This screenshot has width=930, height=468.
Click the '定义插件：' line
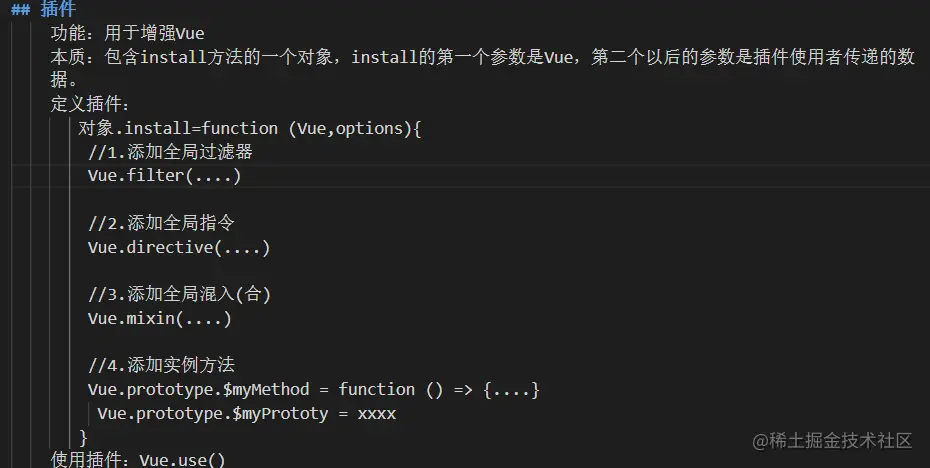91,104
